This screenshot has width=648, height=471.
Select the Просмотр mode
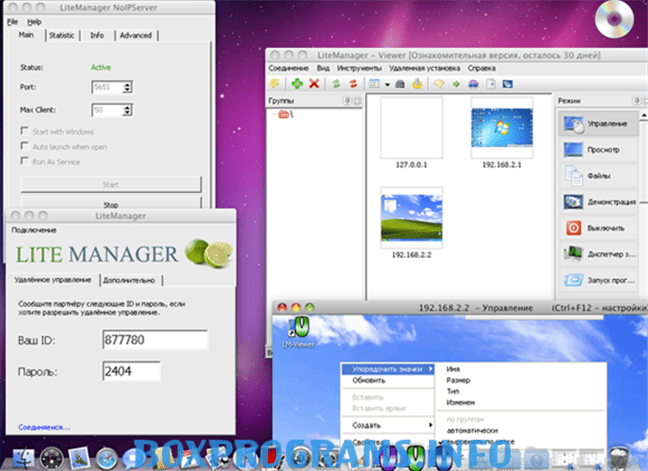598,150
